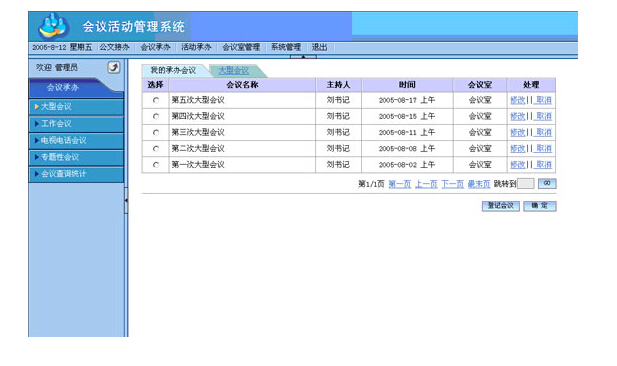617x366 pixels.
Task: Click the 选择 column header
Action: pyautogui.click(x=155, y=85)
